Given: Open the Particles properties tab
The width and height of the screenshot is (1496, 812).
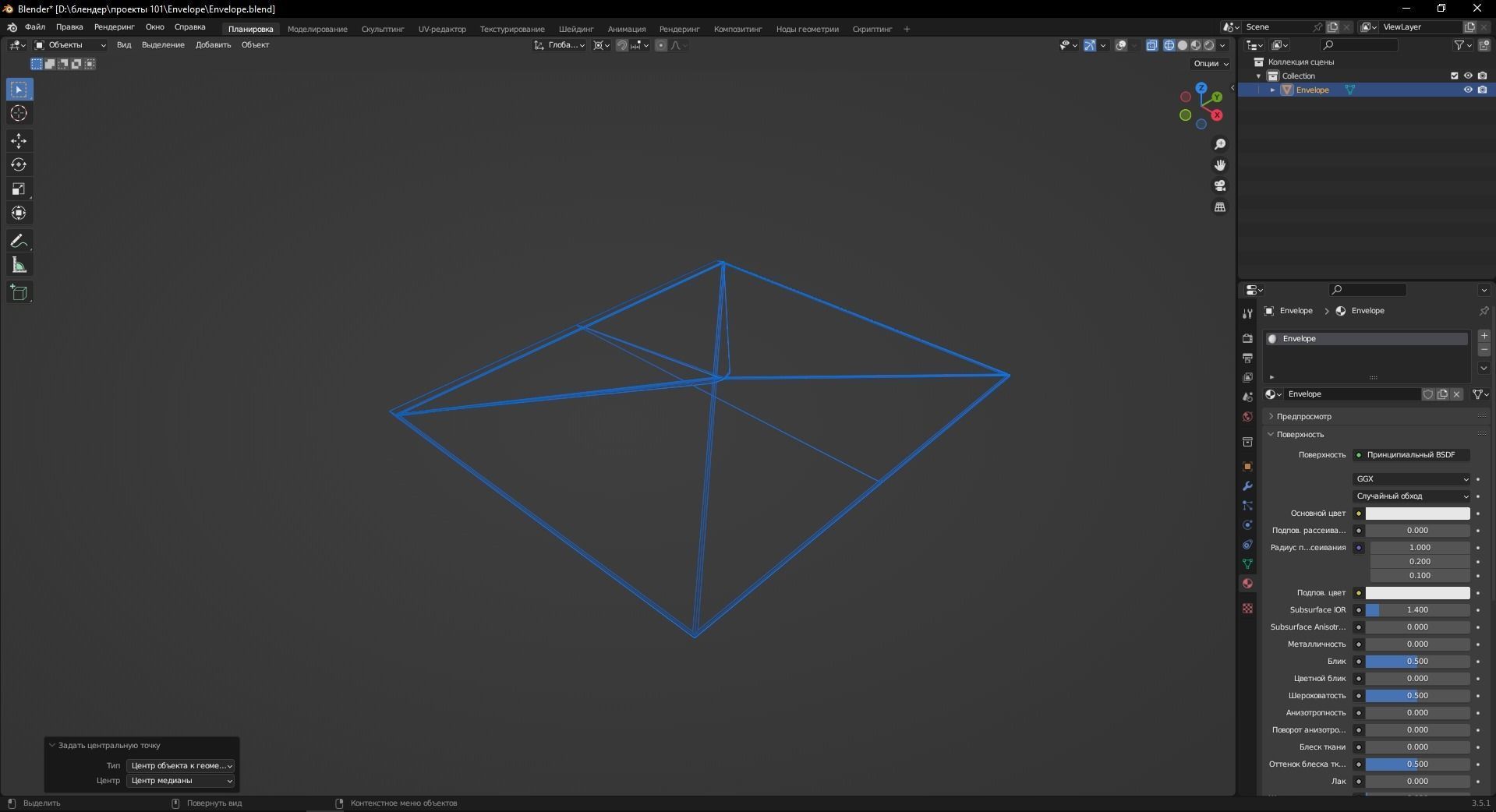Looking at the screenshot, I should click(x=1247, y=506).
